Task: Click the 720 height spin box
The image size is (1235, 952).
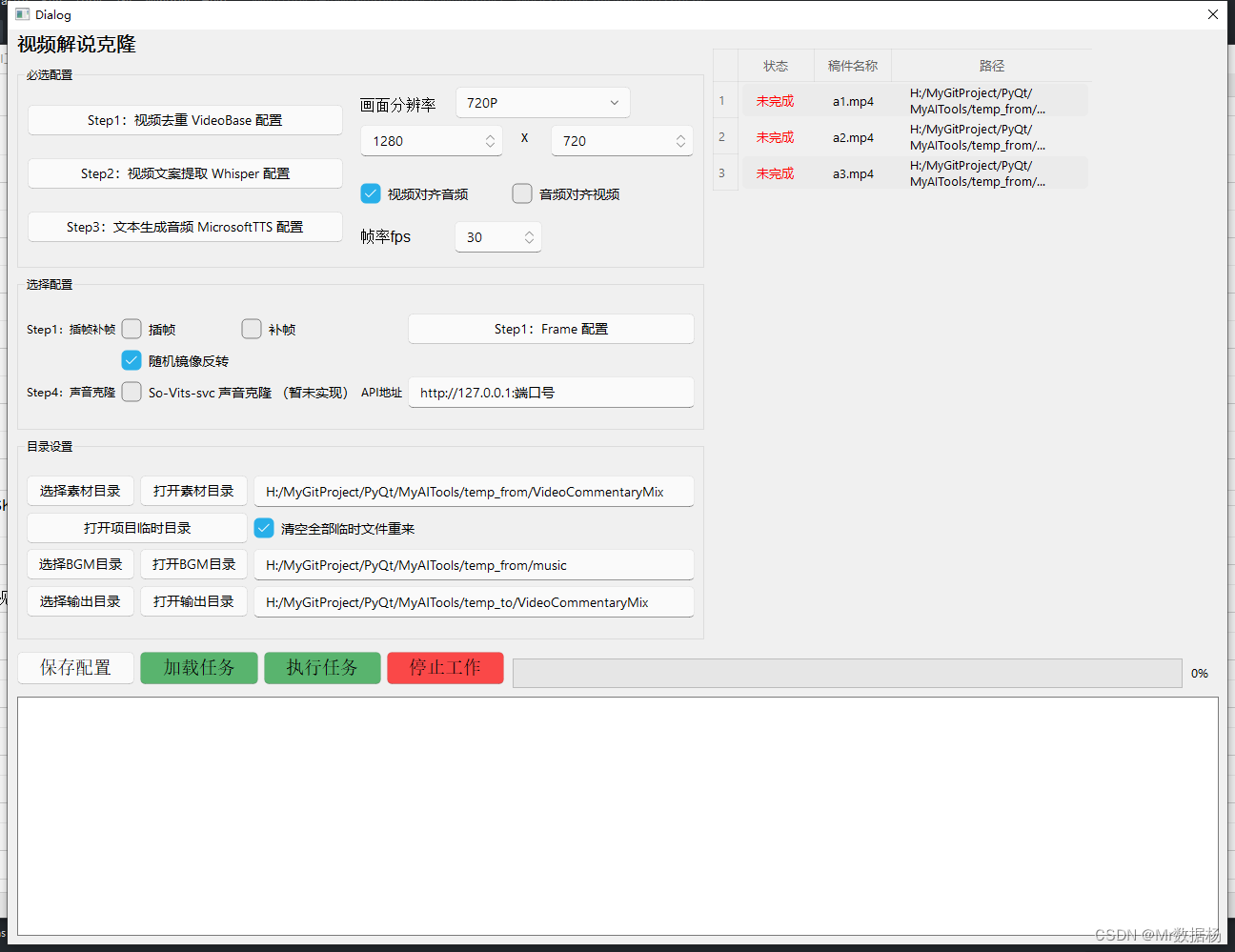Action: pyautogui.click(x=622, y=141)
